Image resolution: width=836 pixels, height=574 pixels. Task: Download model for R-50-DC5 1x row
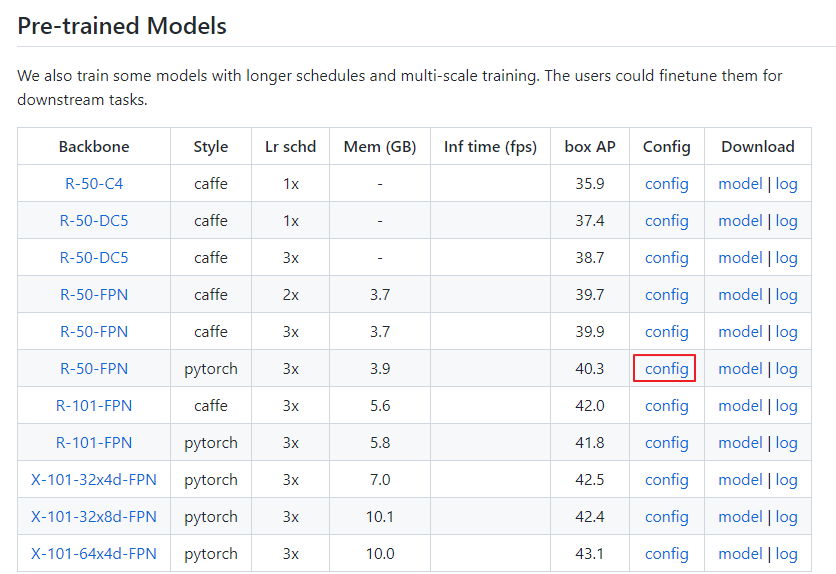point(740,221)
